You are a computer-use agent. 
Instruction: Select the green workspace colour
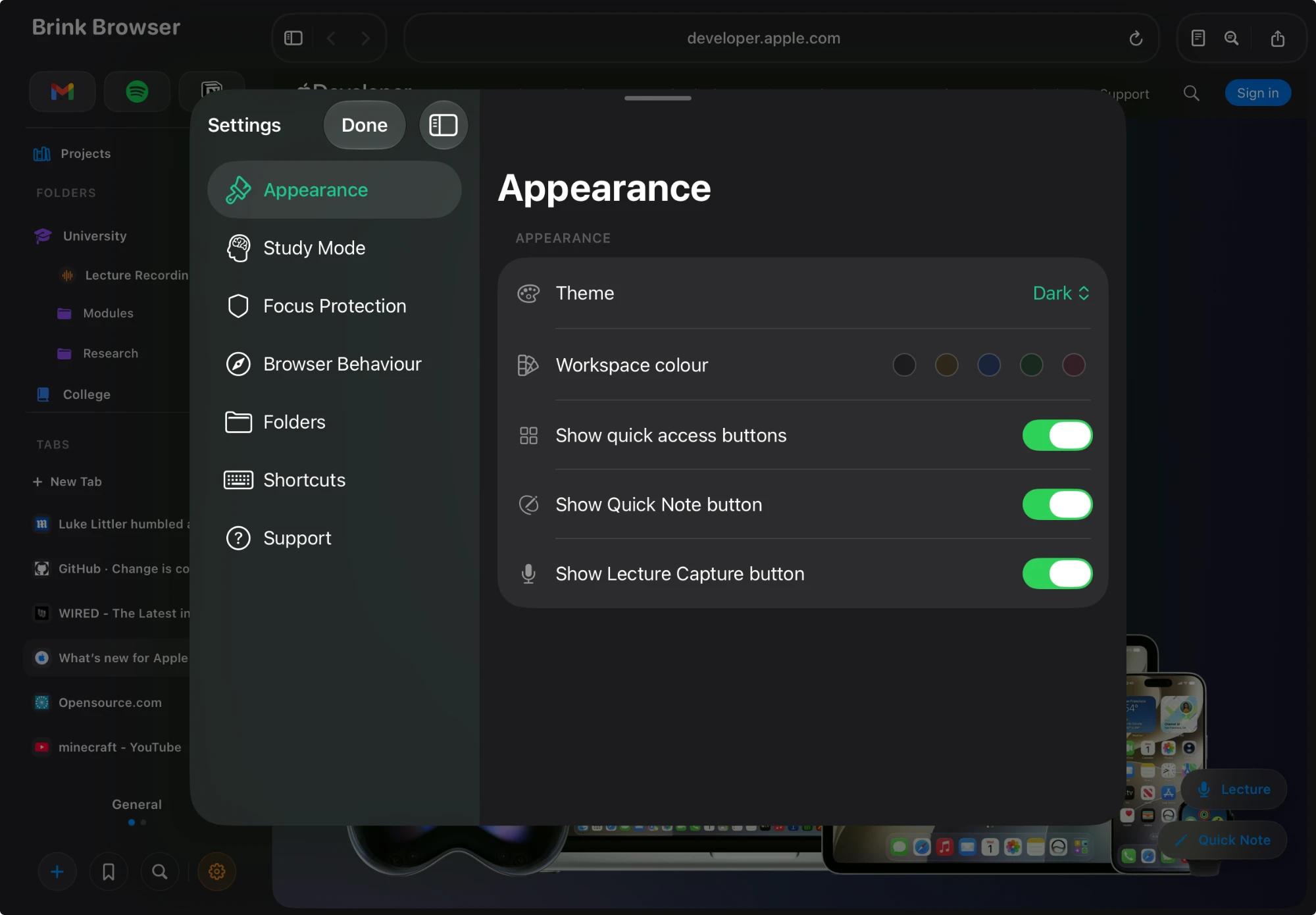[x=1031, y=365]
